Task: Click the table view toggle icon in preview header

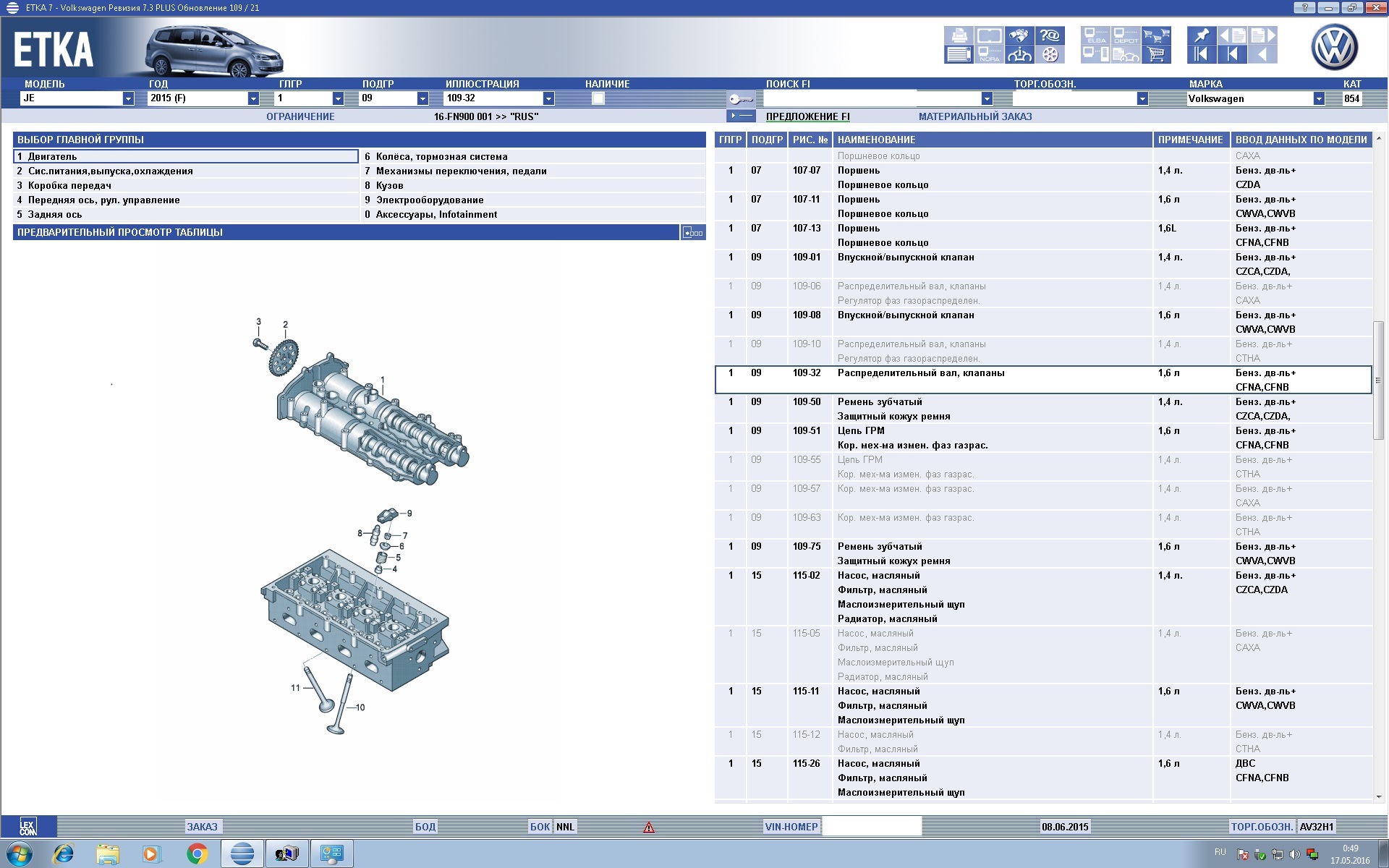Action: coord(693,233)
